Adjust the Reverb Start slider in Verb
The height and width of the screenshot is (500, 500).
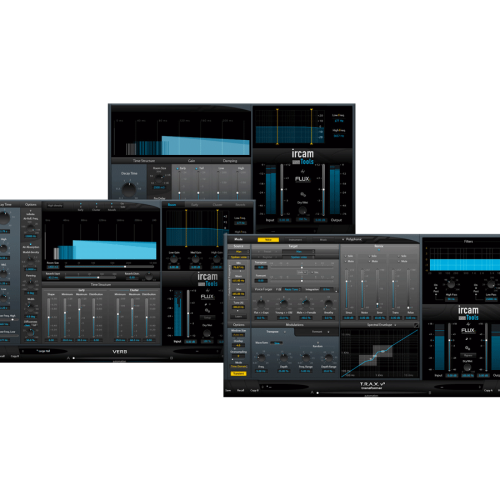point(90,277)
